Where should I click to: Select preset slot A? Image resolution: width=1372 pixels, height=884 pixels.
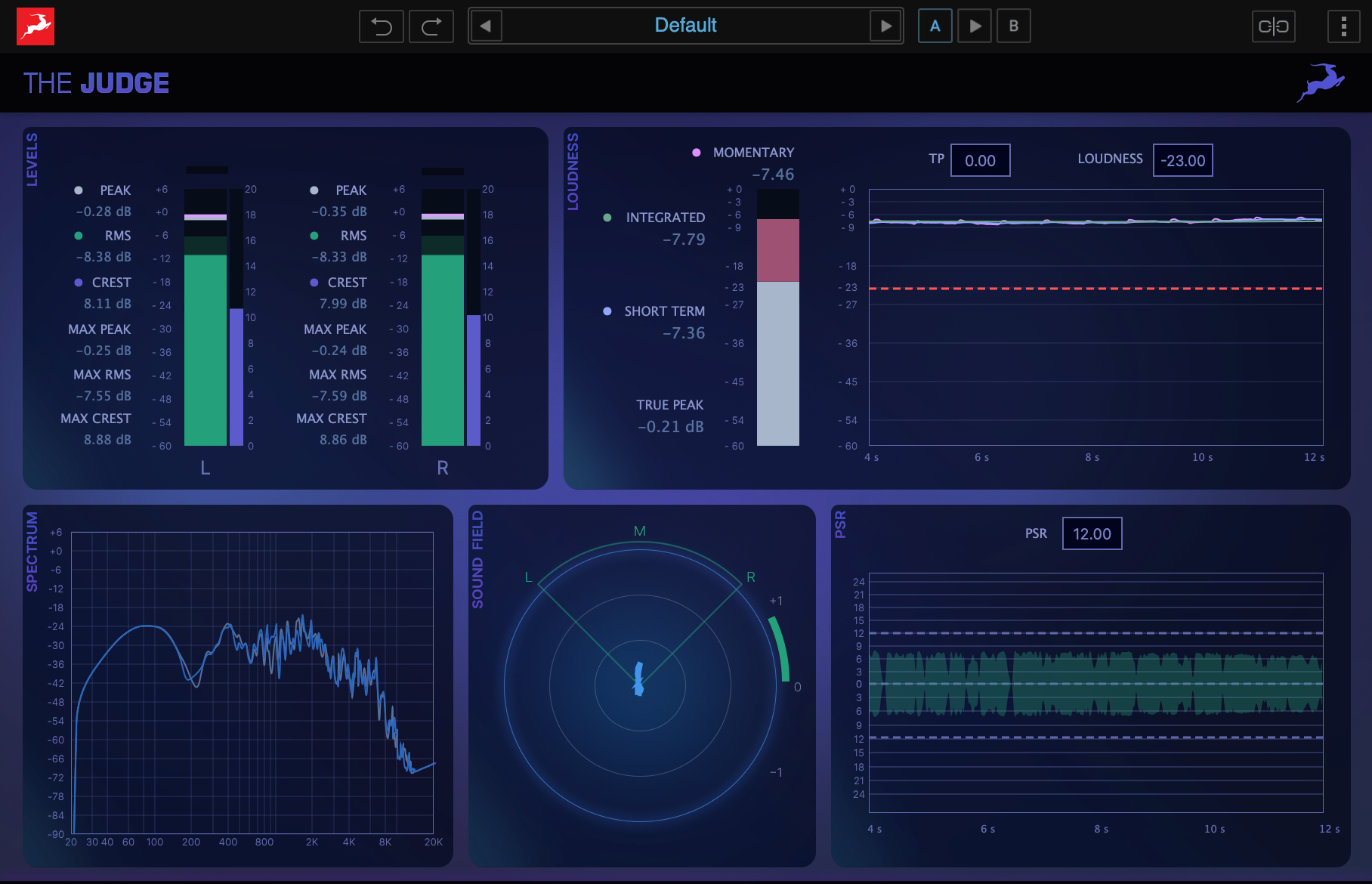(935, 26)
